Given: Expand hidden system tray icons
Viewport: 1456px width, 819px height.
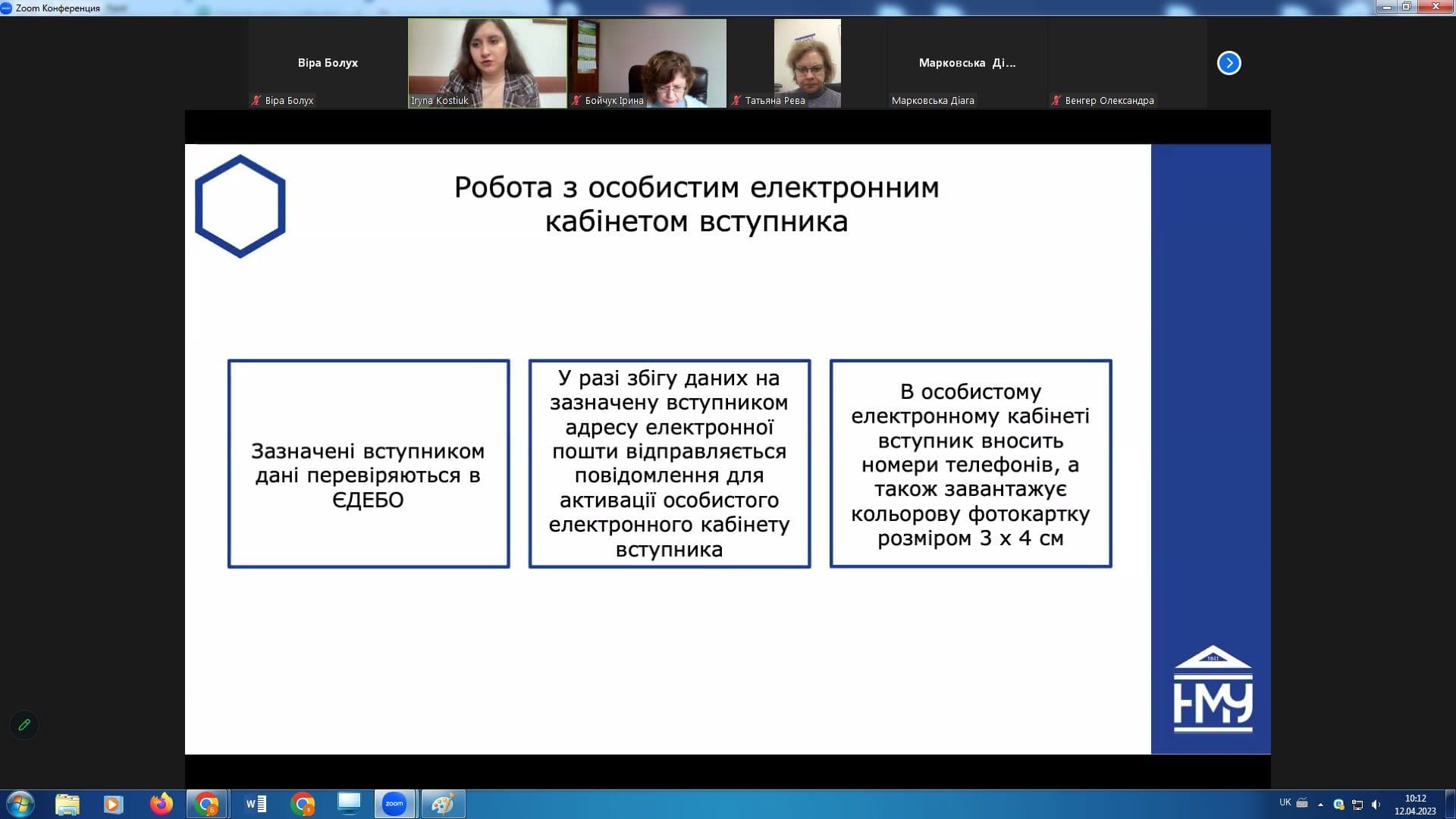Looking at the screenshot, I should [x=1320, y=805].
